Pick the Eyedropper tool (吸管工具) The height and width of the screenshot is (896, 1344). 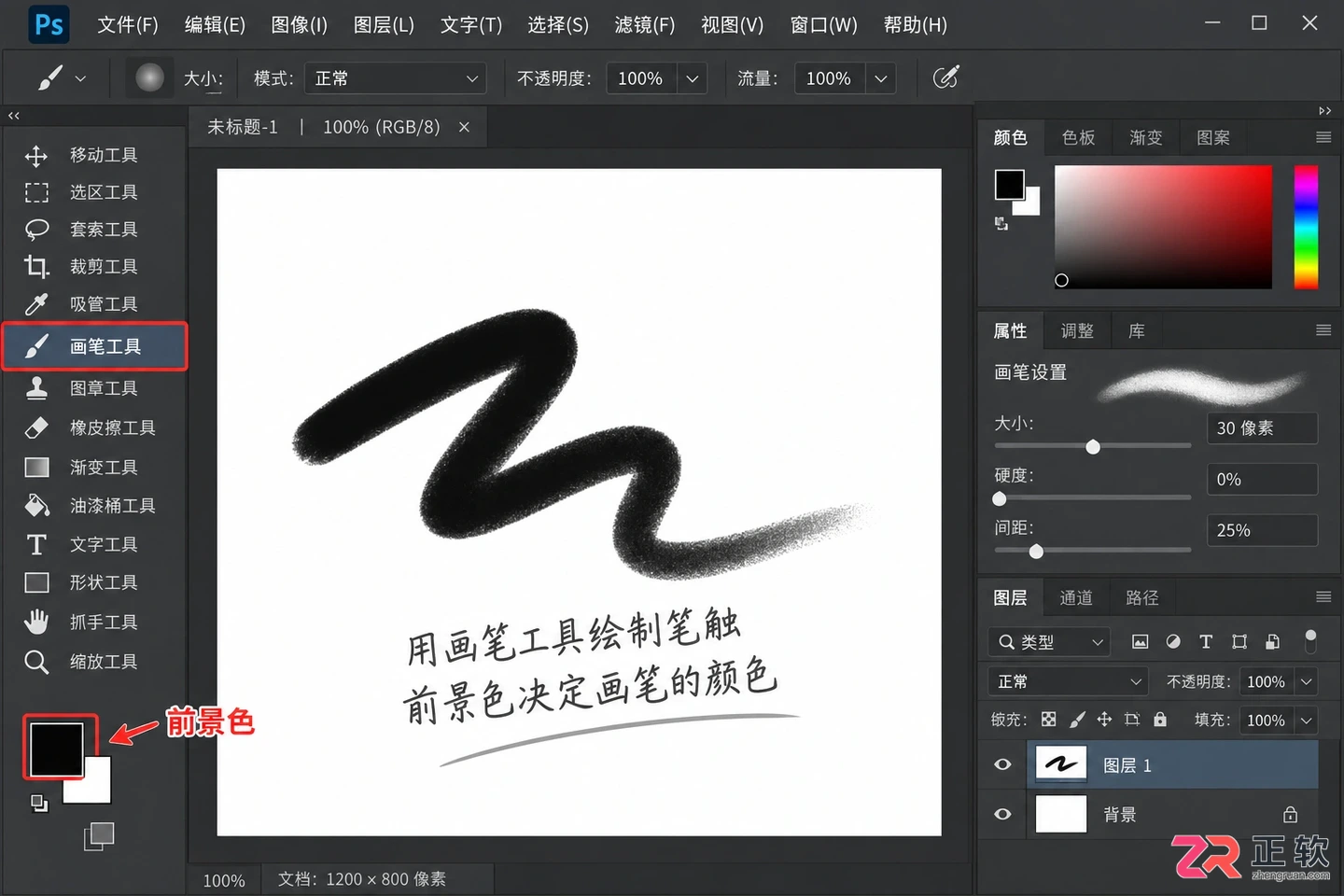coord(93,304)
